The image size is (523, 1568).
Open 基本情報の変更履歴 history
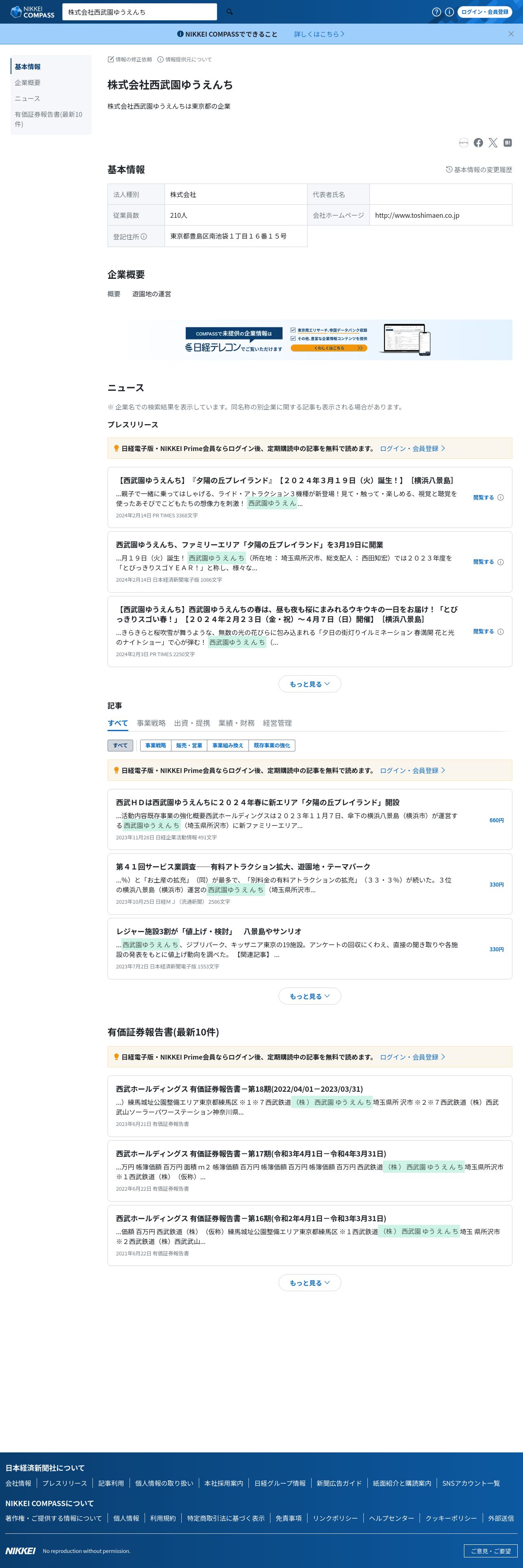(x=479, y=170)
